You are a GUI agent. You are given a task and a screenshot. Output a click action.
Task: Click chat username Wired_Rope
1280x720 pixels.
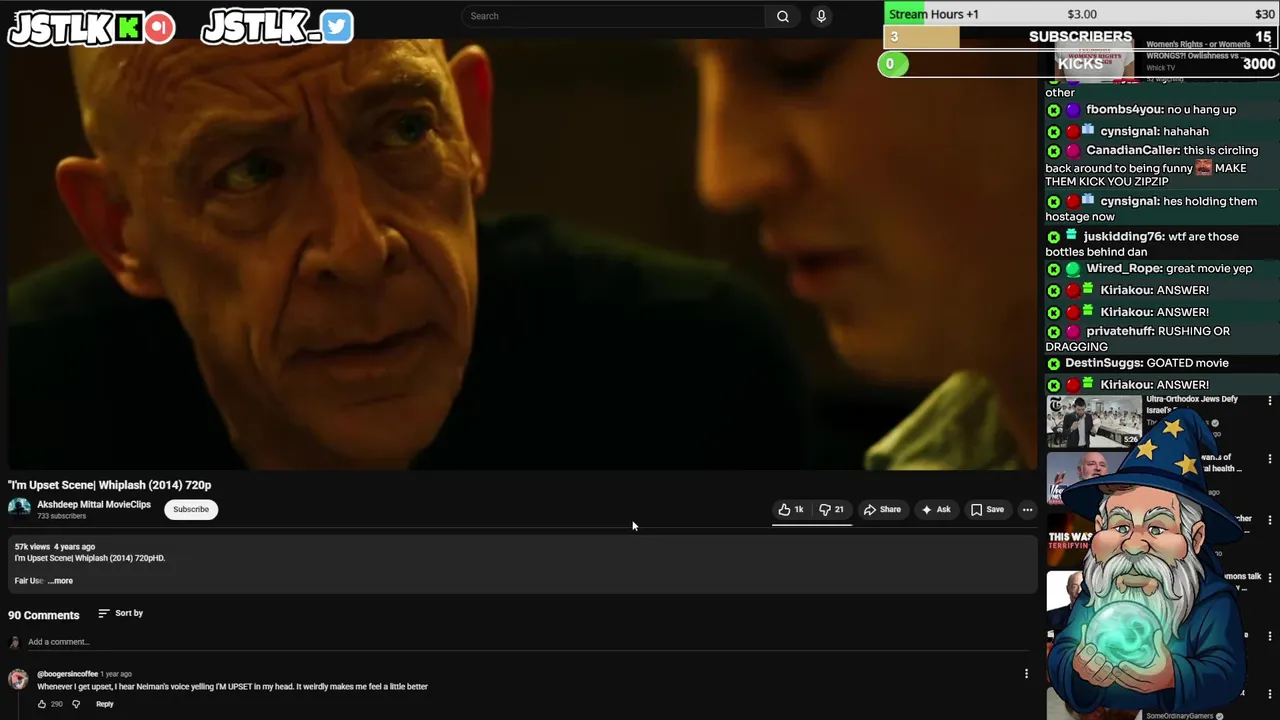tap(1125, 268)
